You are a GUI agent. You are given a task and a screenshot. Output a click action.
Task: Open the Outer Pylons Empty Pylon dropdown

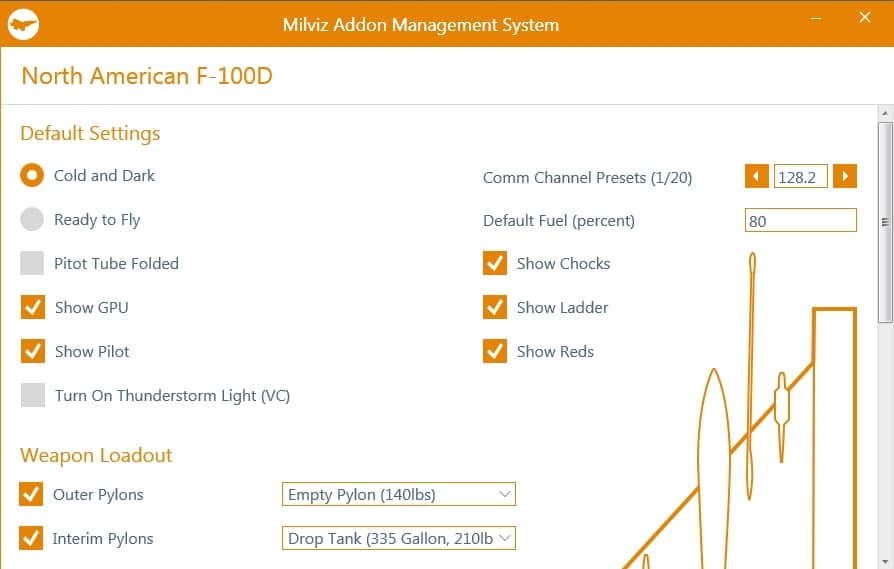pos(398,494)
